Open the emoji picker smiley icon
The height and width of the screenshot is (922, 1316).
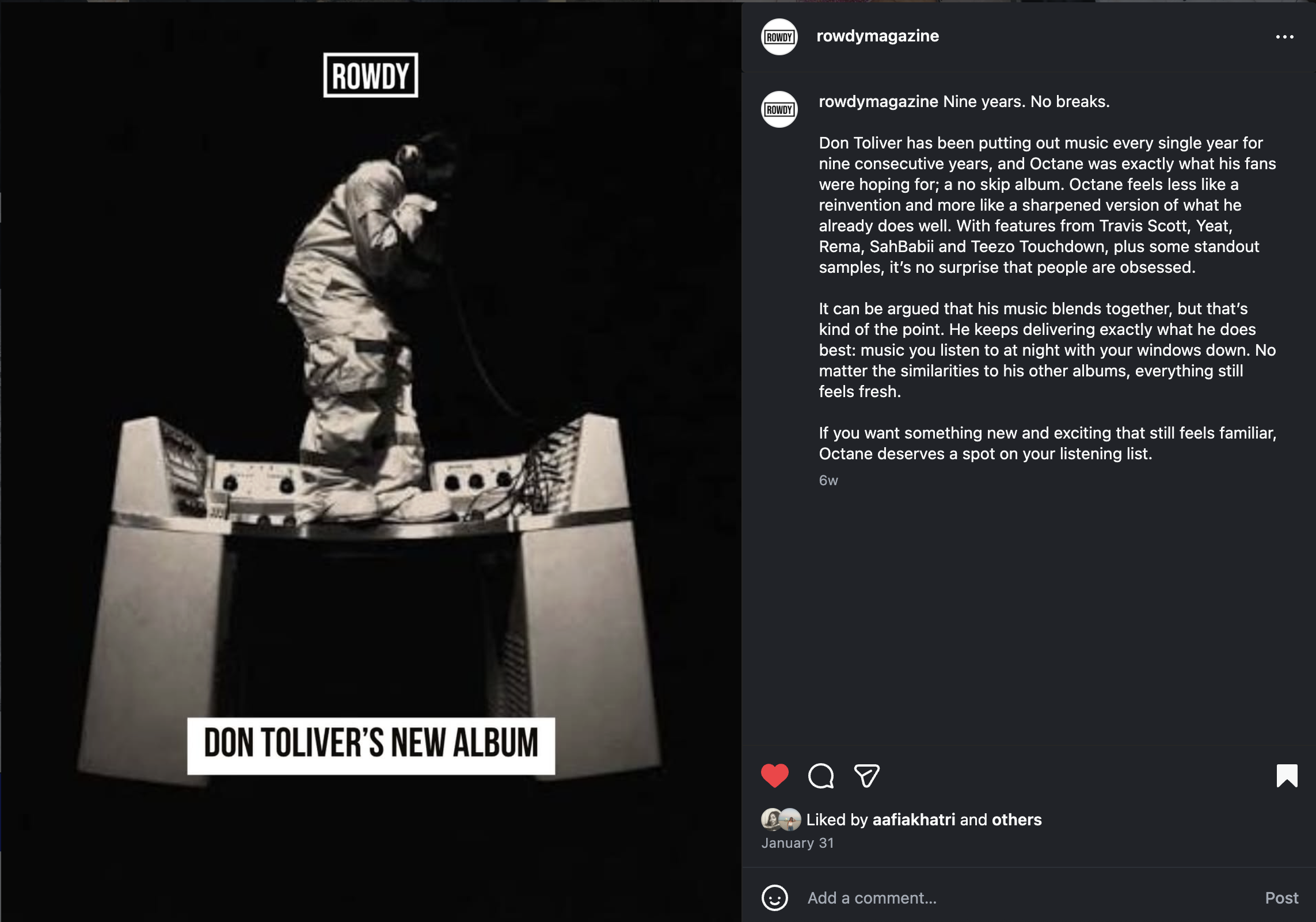[x=774, y=897]
